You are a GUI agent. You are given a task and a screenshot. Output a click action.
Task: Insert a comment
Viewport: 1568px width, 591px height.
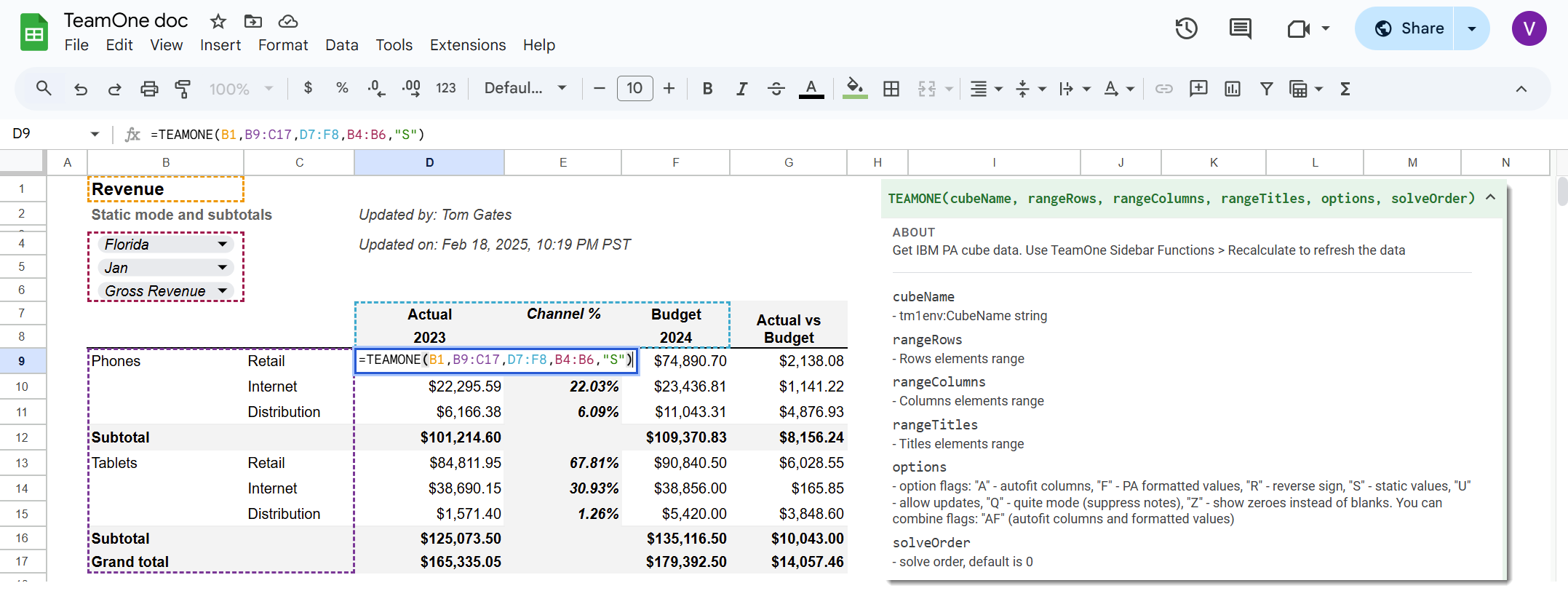pyautogui.click(x=1198, y=89)
